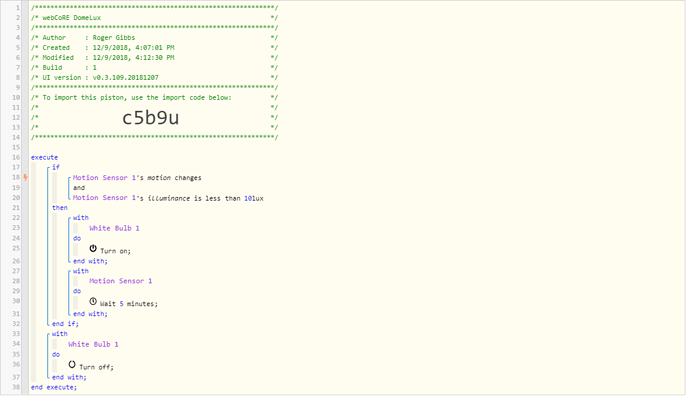Click the 'To import this piston' comment line
The height and width of the screenshot is (396, 690).
pyautogui.click(x=154, y=98)
